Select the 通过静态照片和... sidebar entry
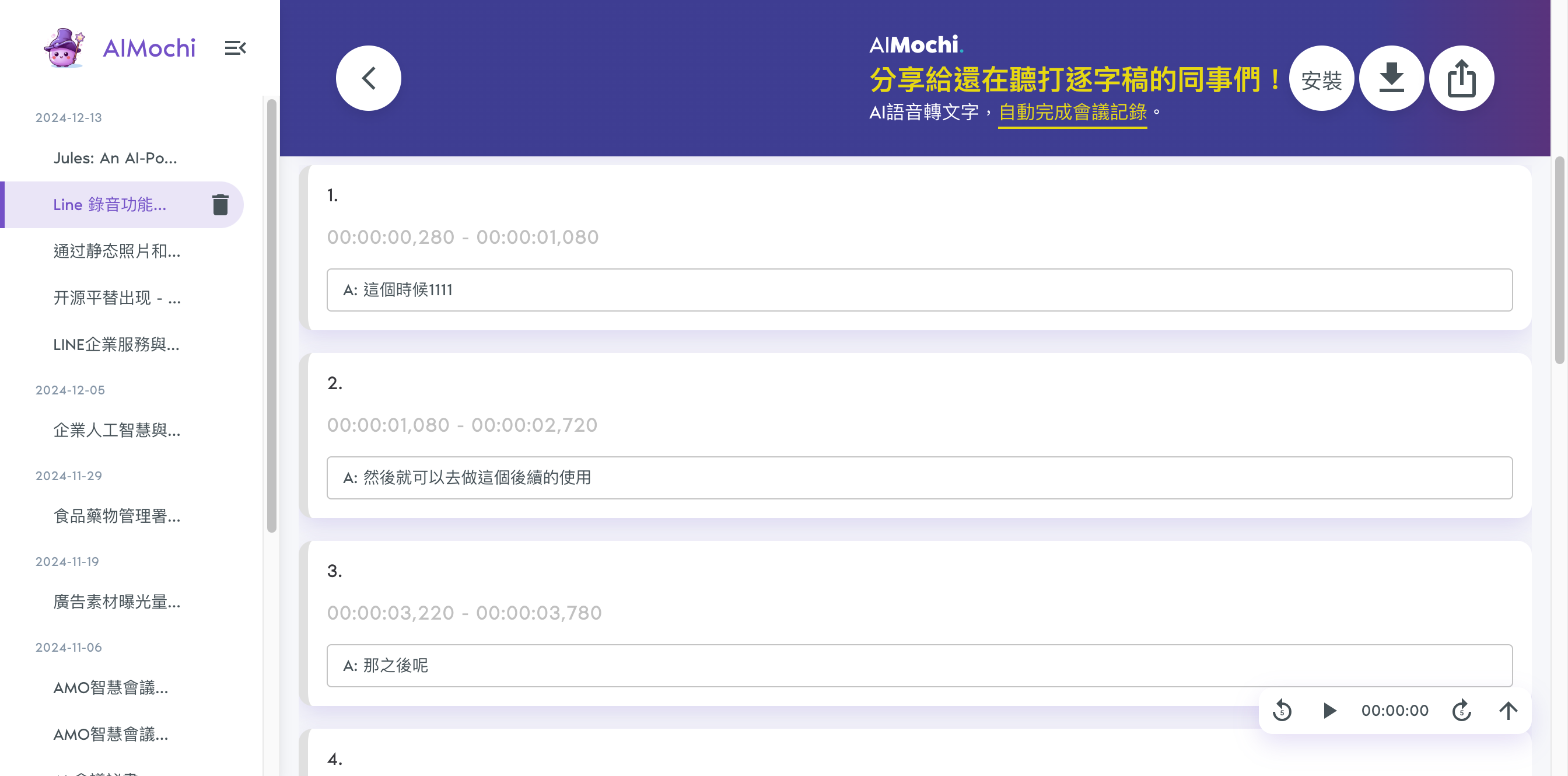 point(117,251)
